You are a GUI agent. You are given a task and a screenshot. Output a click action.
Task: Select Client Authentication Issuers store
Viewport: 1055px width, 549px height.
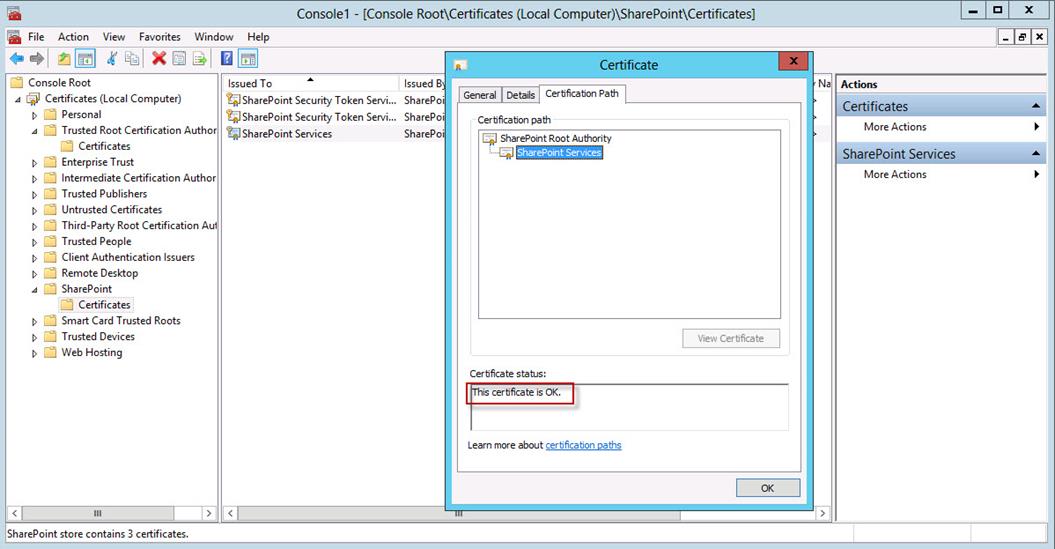128,257
